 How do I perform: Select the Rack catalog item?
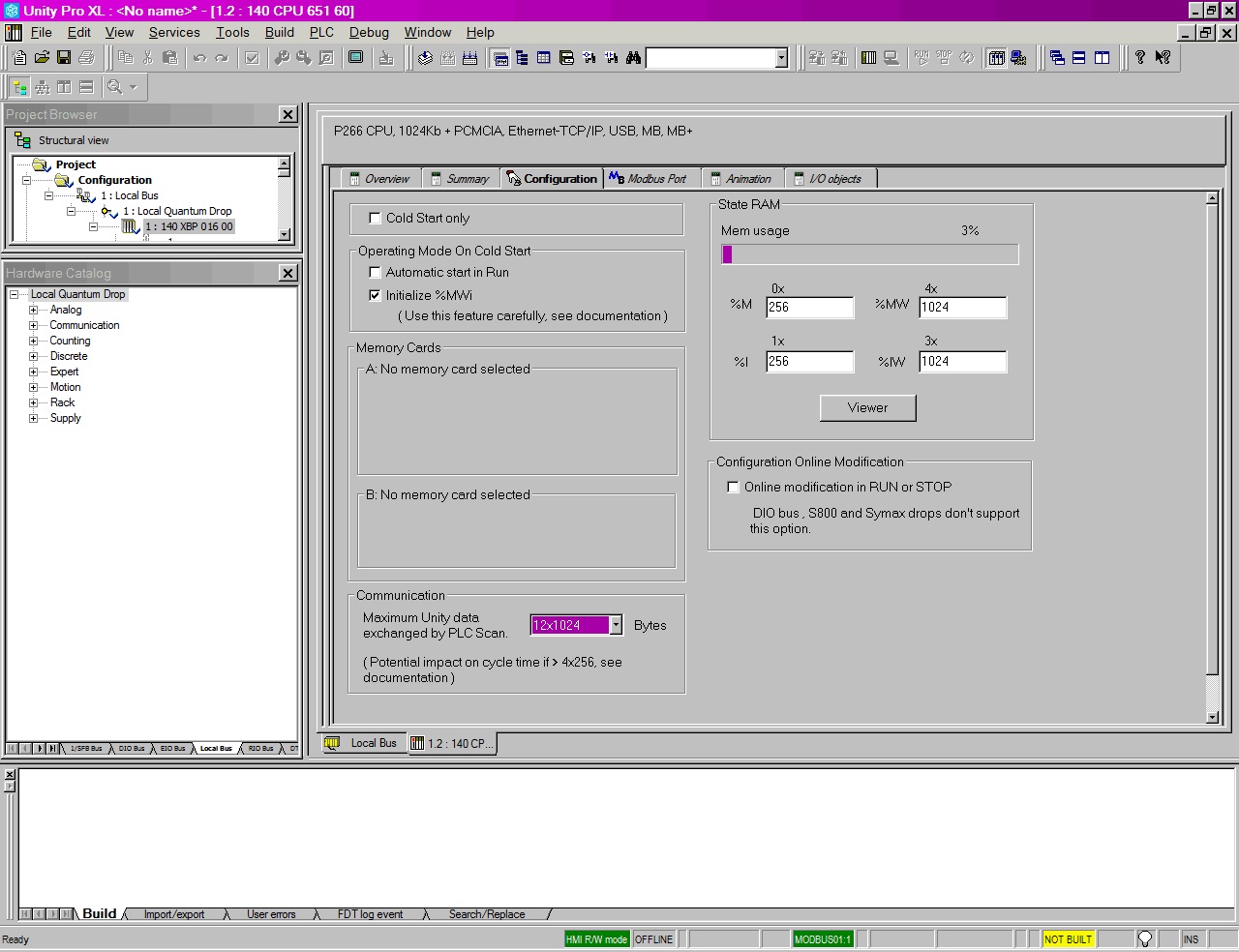click(62, 403)
